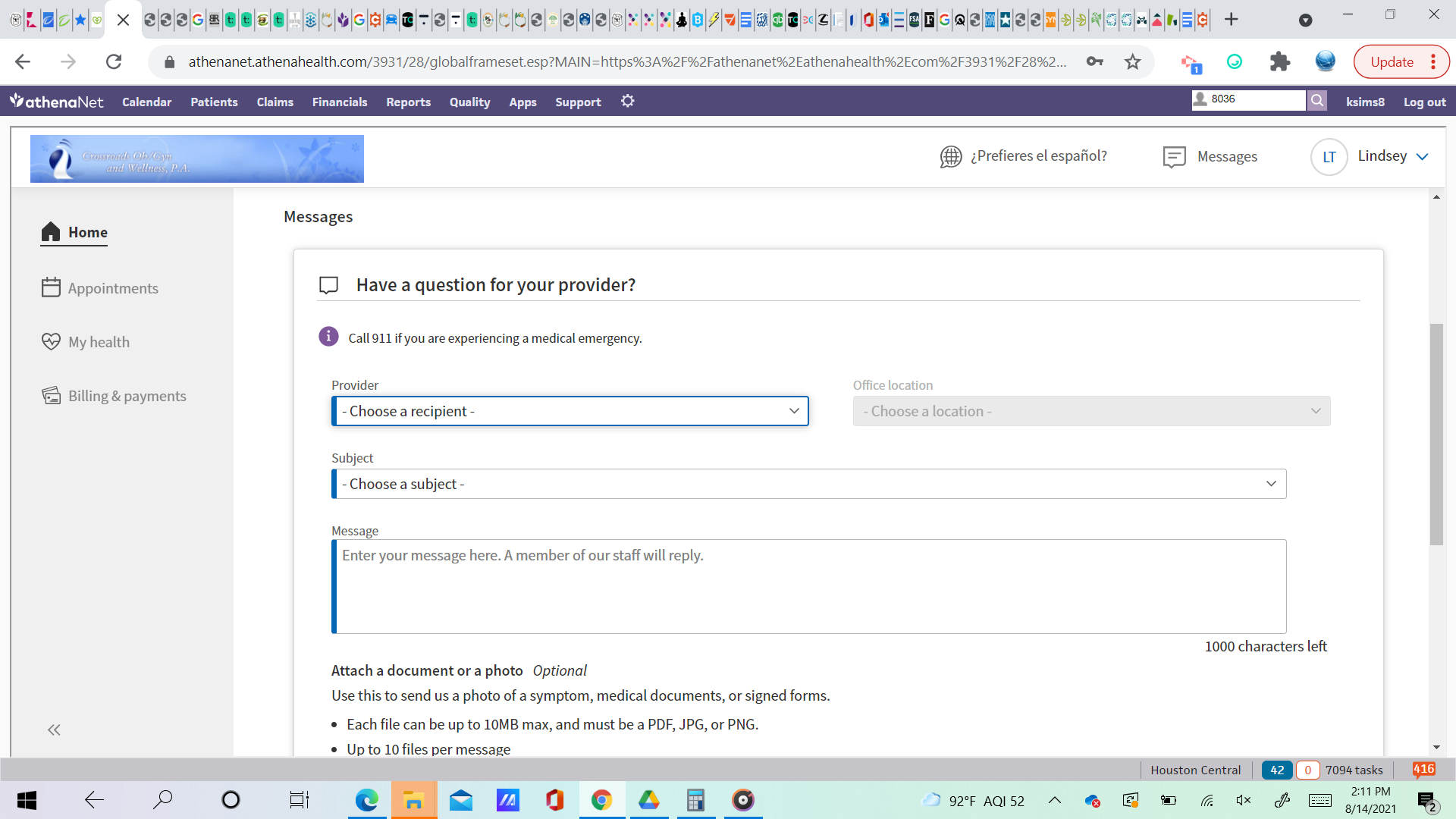Open the Choose a subject dropdown
Screen dimensions: 1456x819
[x=808, y=484]
